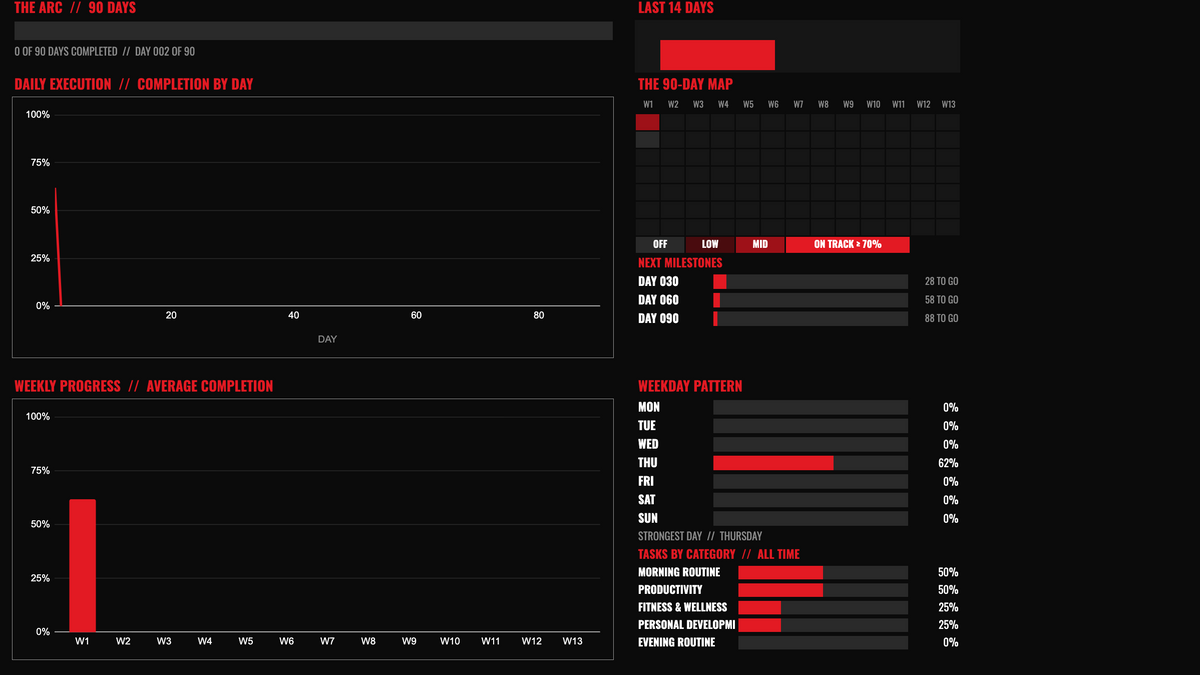The image size is (1200, 675).
Task: Click W13 axis label in weekly progress chart
Action: coord(572,641)
